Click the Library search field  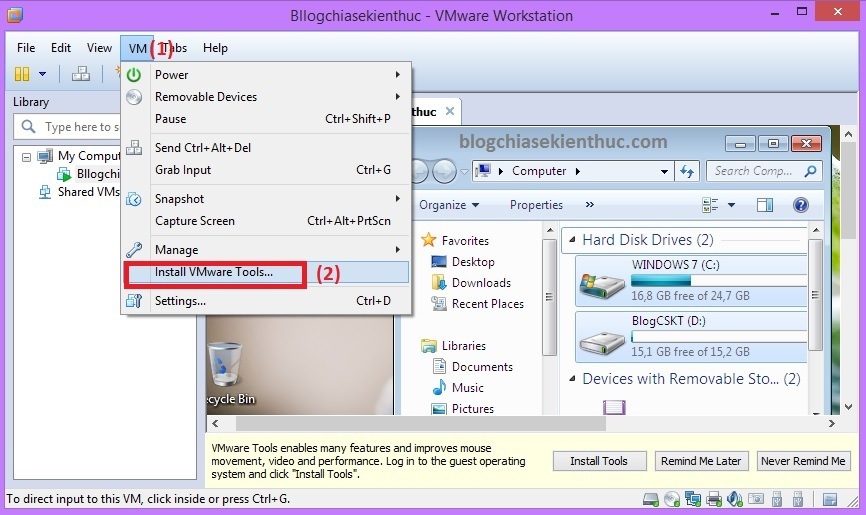[x=66, y=127]
